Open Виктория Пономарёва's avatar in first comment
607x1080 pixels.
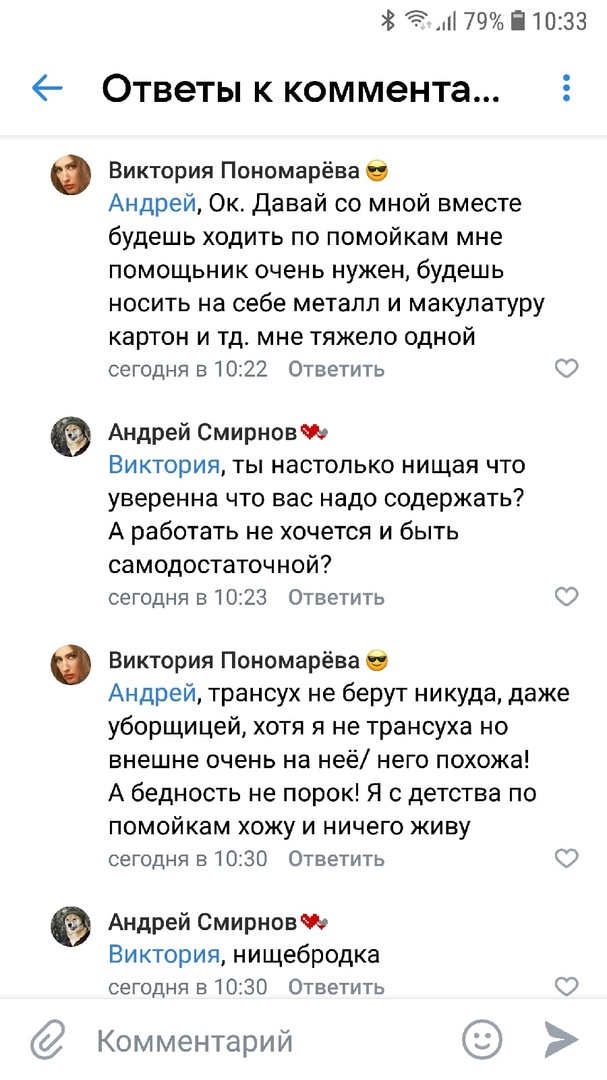(71, 177)
